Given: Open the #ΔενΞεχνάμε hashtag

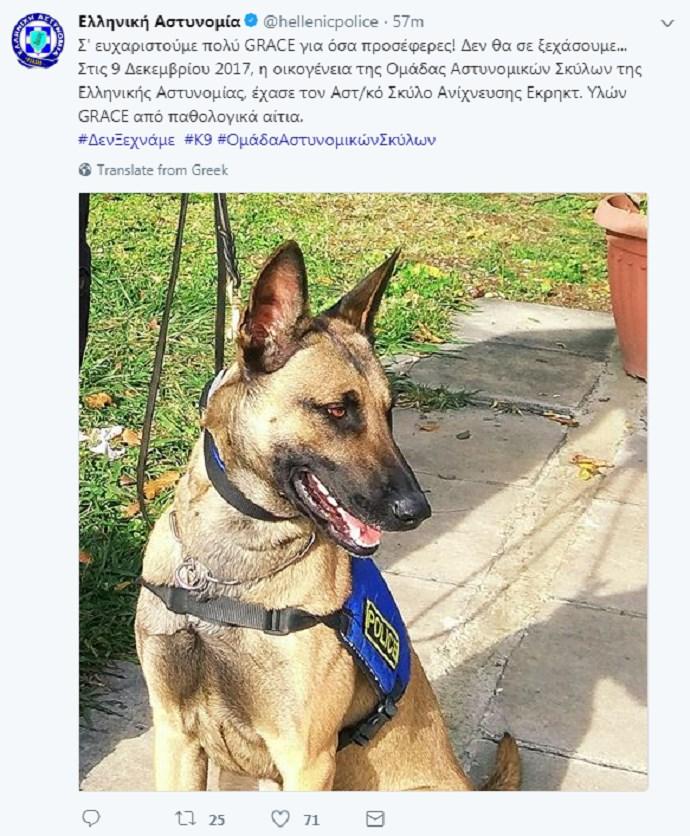Looking at the screenshot, I should tap(126, 140).
